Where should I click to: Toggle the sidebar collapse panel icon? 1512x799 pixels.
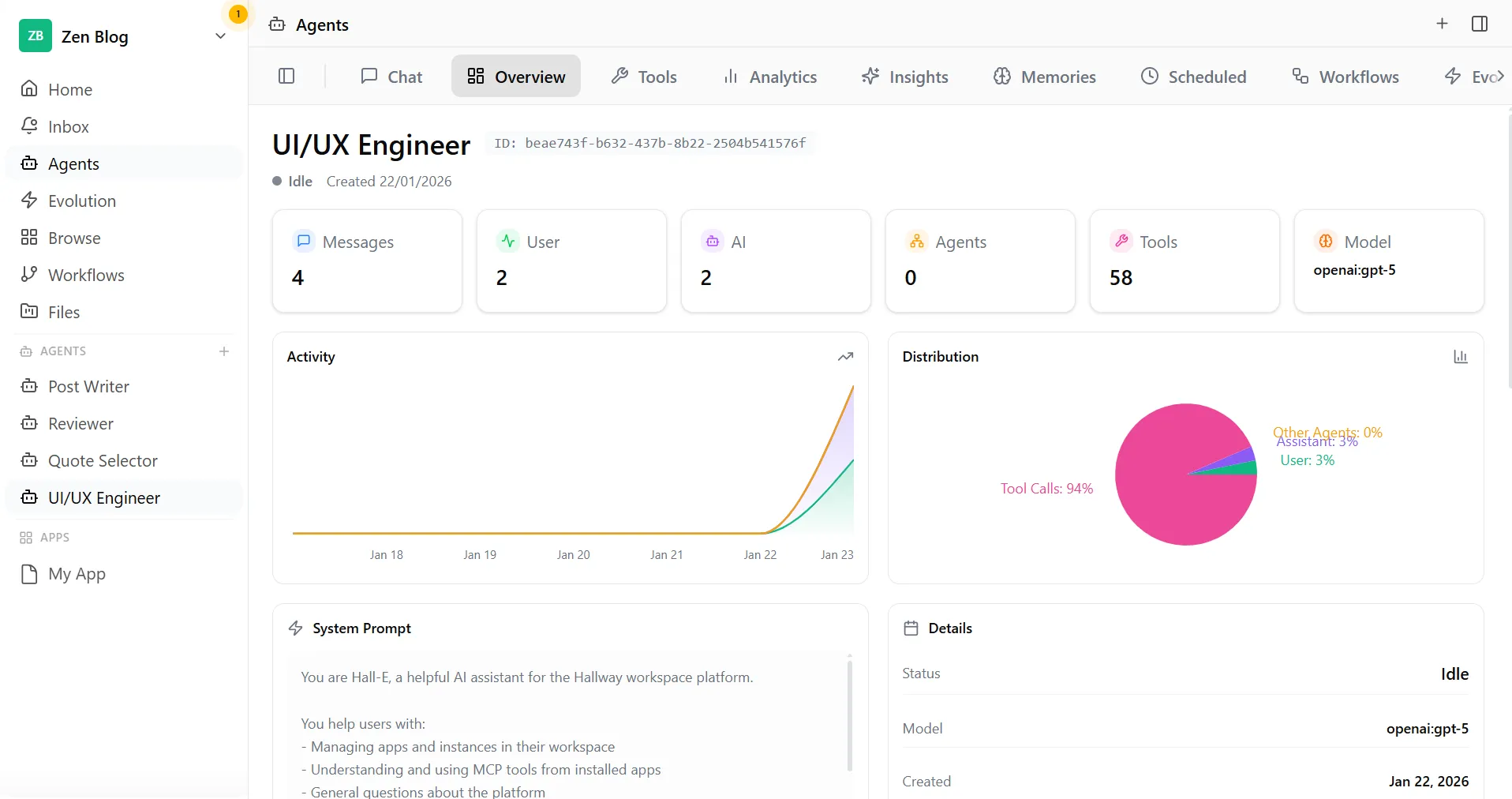(x=286, y=76)
